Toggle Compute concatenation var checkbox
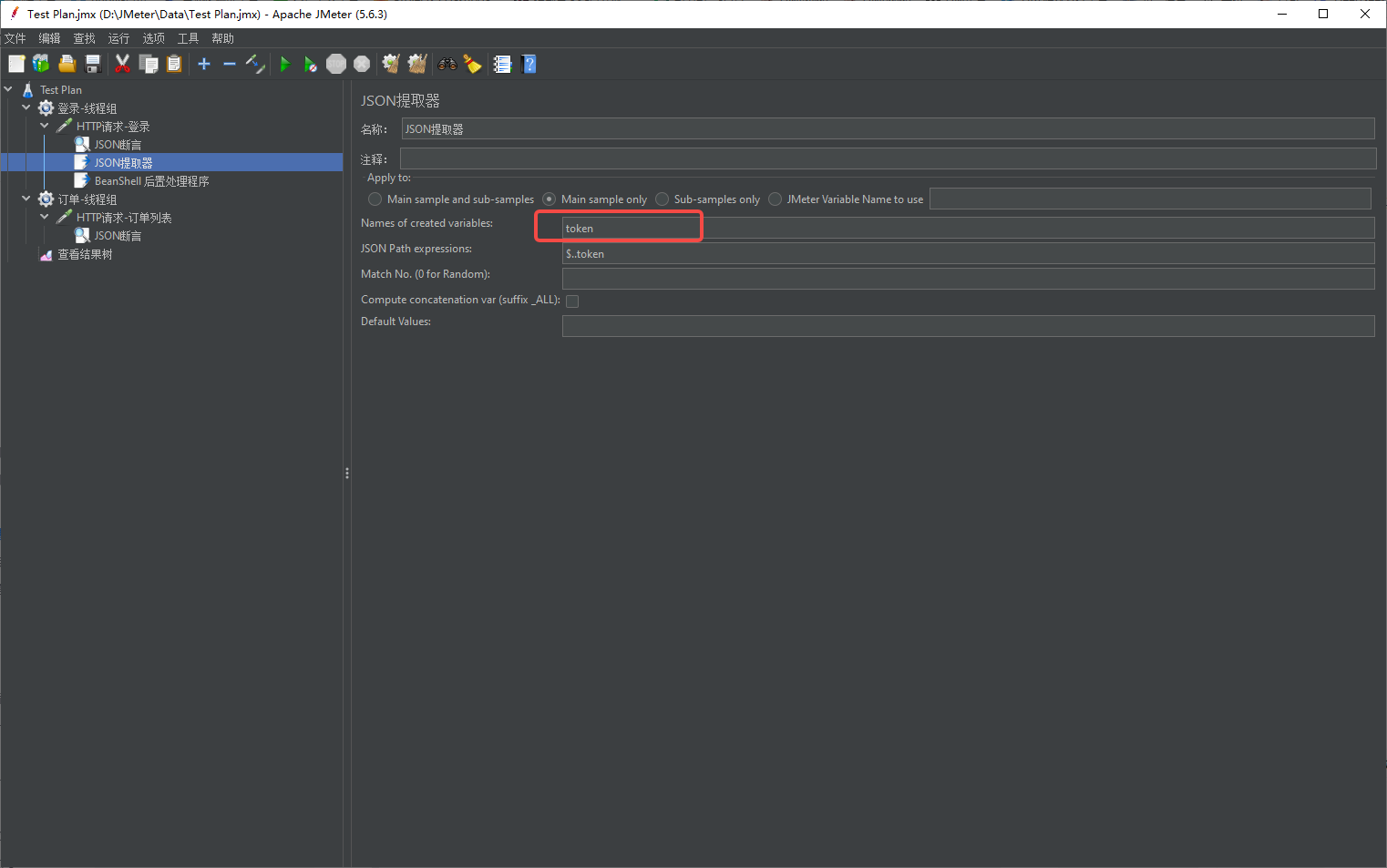The image size is (1387, 868). [x=572, y=301]
